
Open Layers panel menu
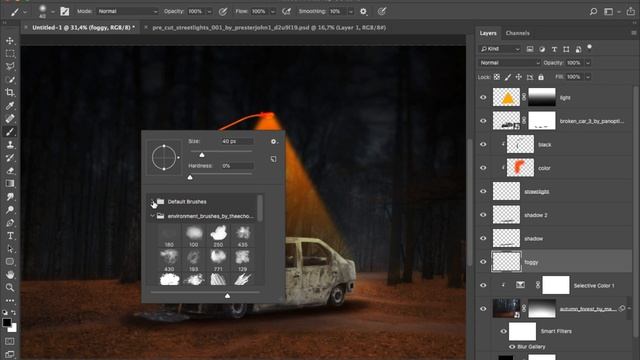coord(633,33)
